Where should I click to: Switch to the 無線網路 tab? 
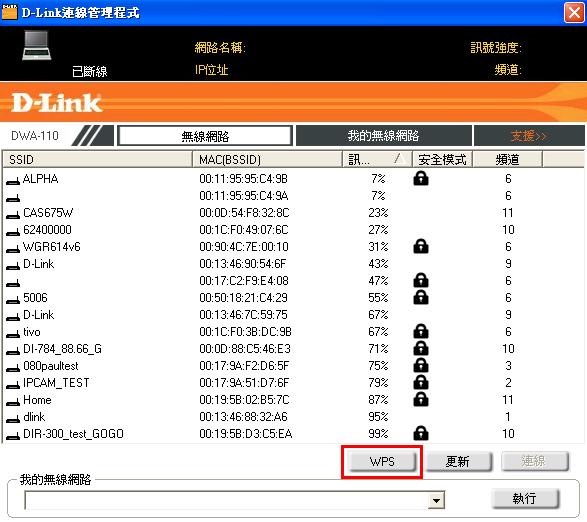pyautogui.click(x=205, y=136)
